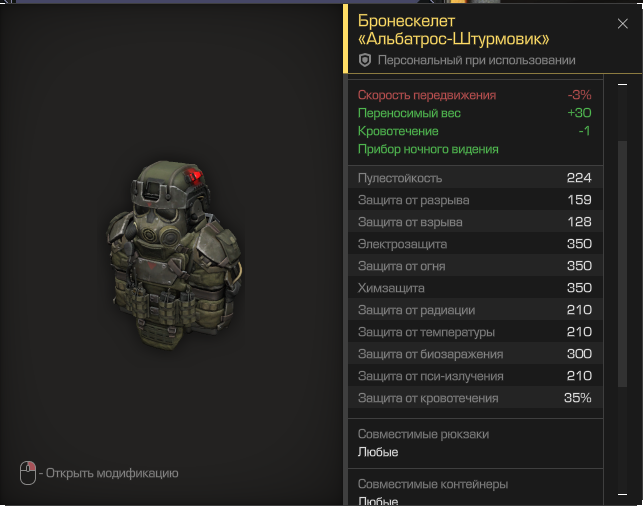Select the Пулестойкость 224 stat row

(475, 178)
